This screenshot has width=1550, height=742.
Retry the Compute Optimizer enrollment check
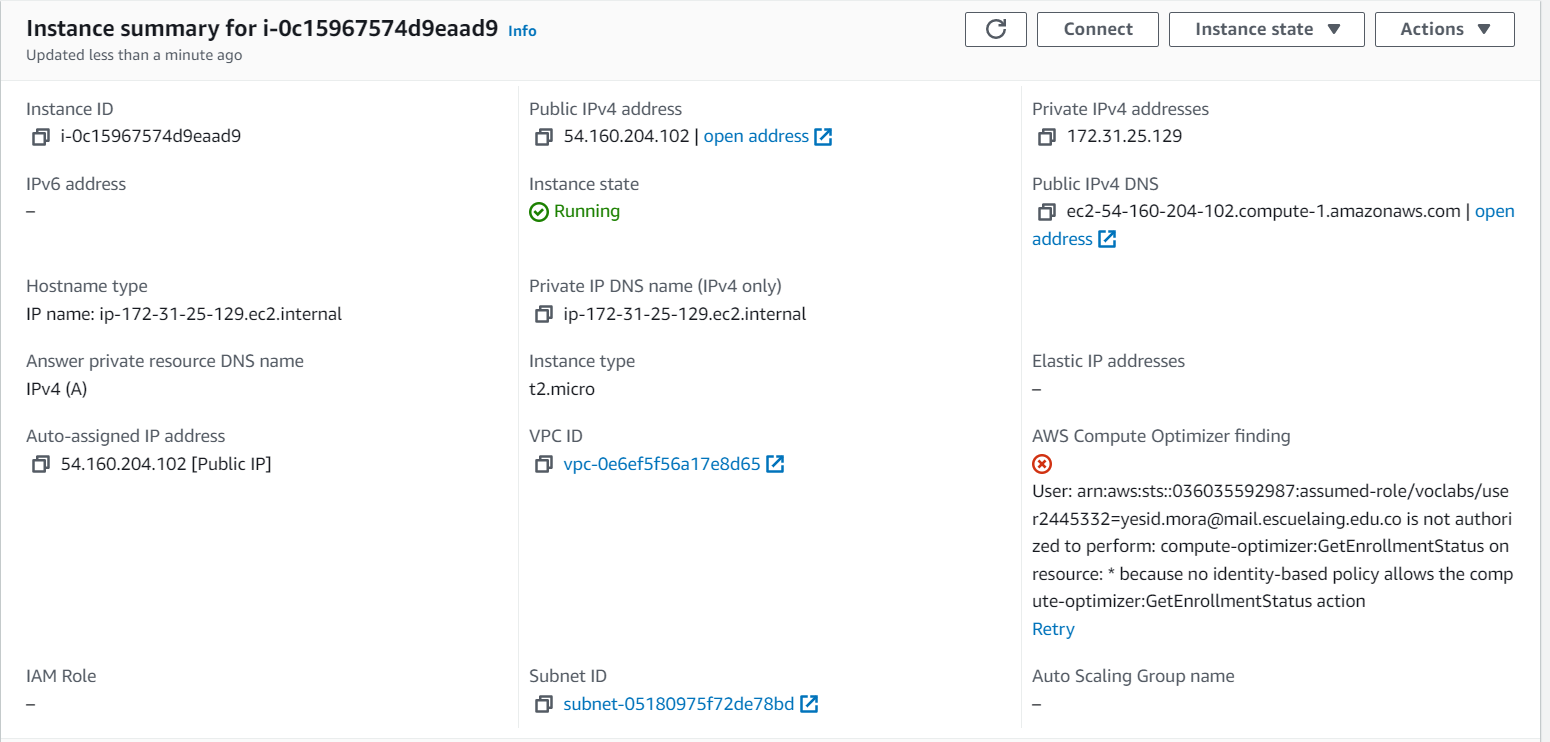(1053, 628)
